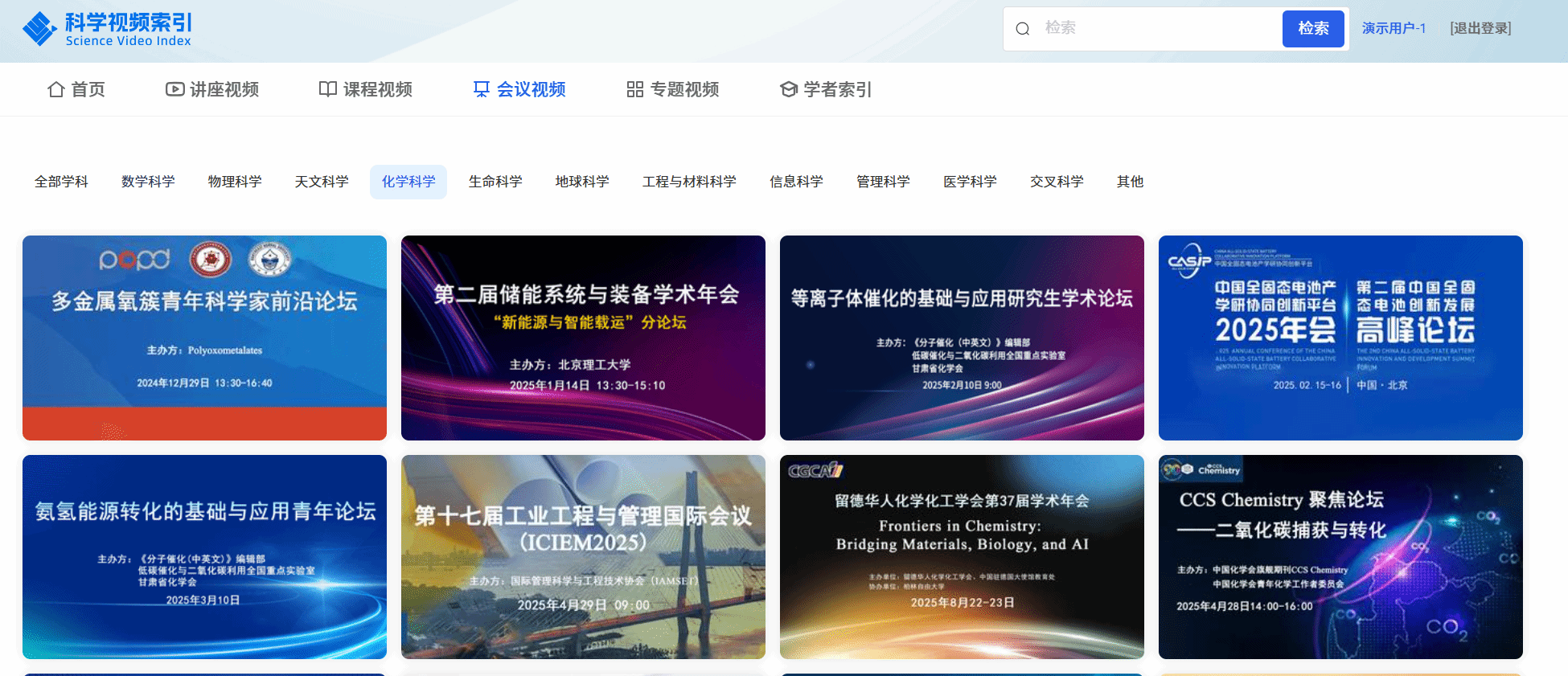Viewport: 1568px width, 676px height.
Task: Click the 退出登录 logout link
Action: (1480, 28)
